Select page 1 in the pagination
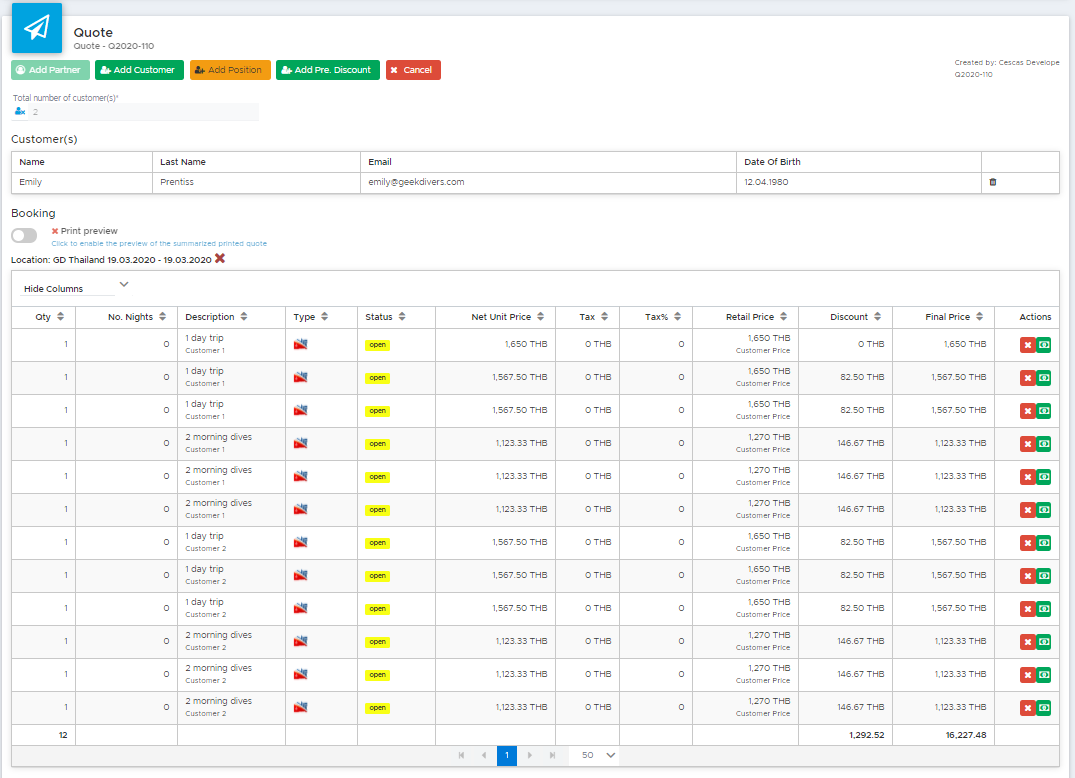The image size is (1075, 778). (507, 755)
